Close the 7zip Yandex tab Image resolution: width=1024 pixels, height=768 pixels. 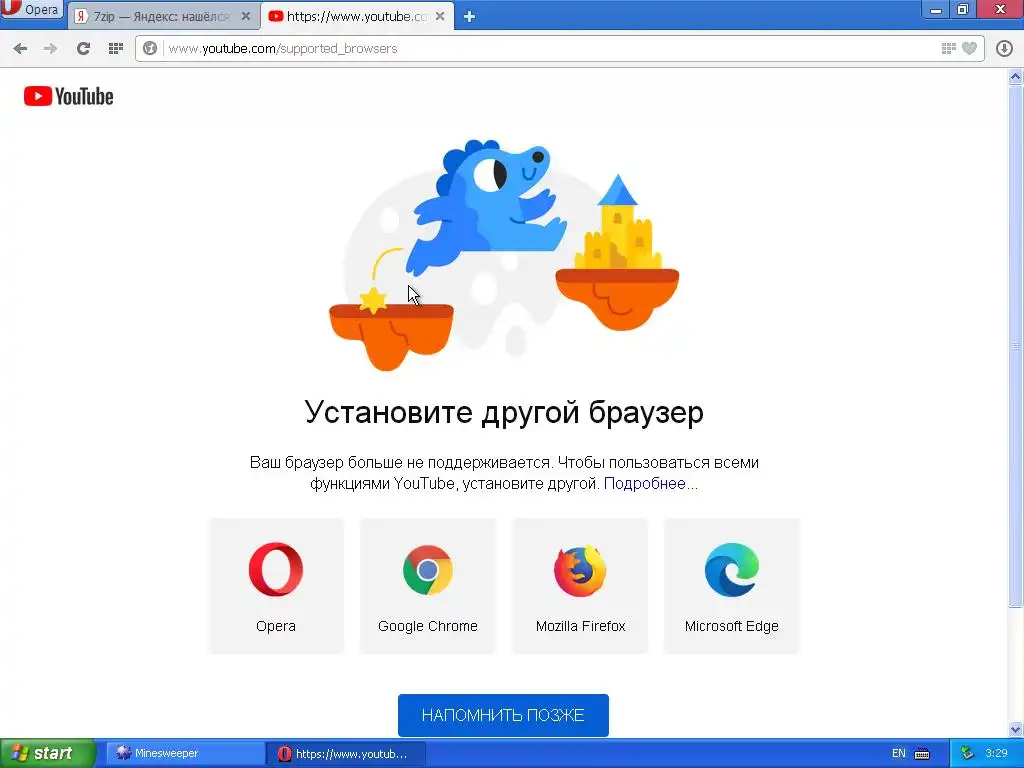click(246, 16)
